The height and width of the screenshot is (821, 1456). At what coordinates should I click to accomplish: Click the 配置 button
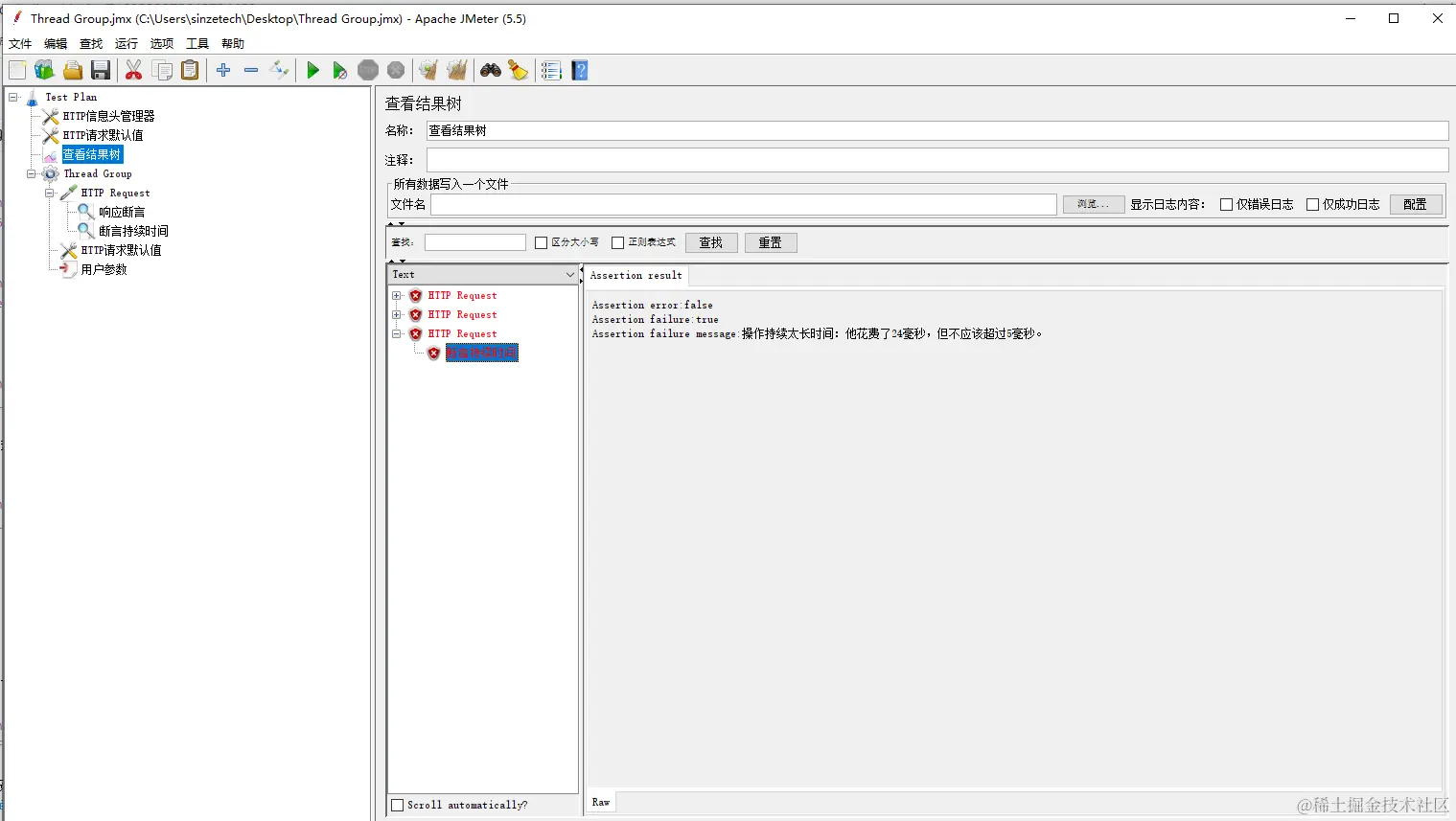point(1416,204)
